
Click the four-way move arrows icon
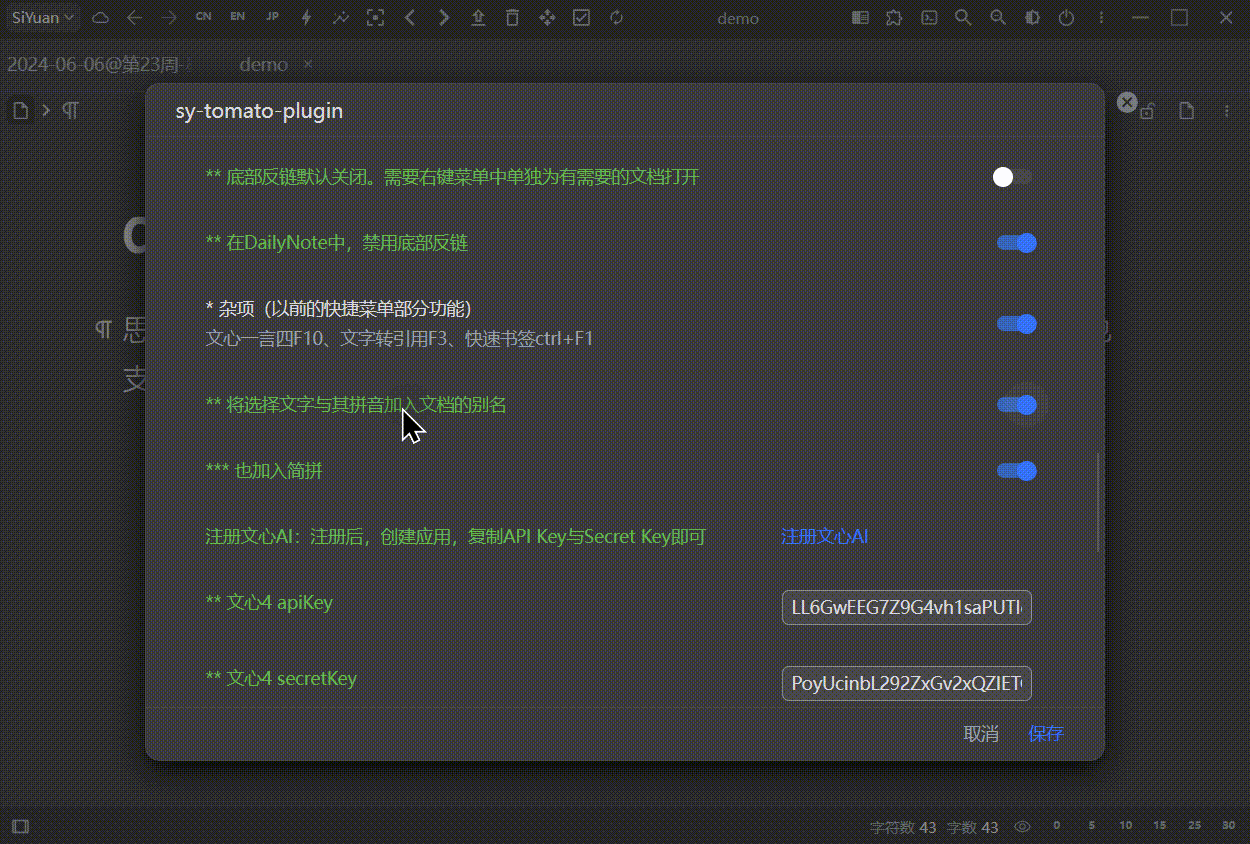[x=547, y=18]
